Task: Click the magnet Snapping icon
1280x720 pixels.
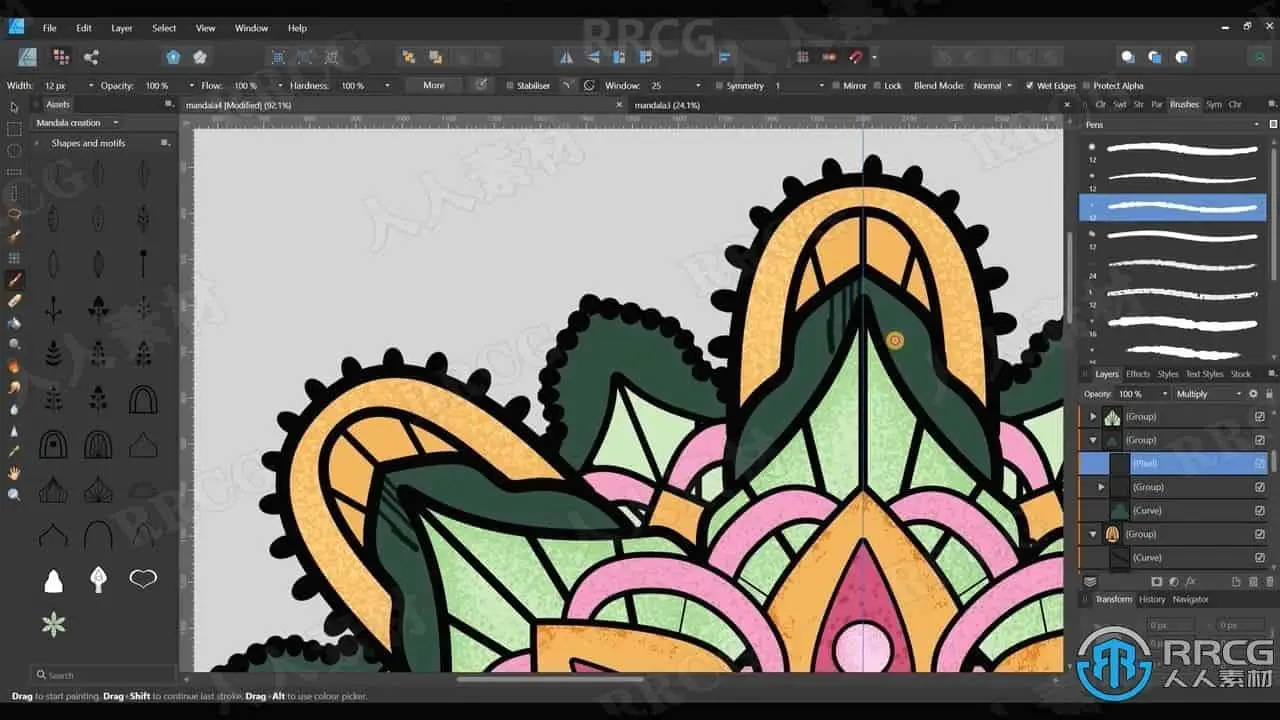Action: [x=855, y=57]
